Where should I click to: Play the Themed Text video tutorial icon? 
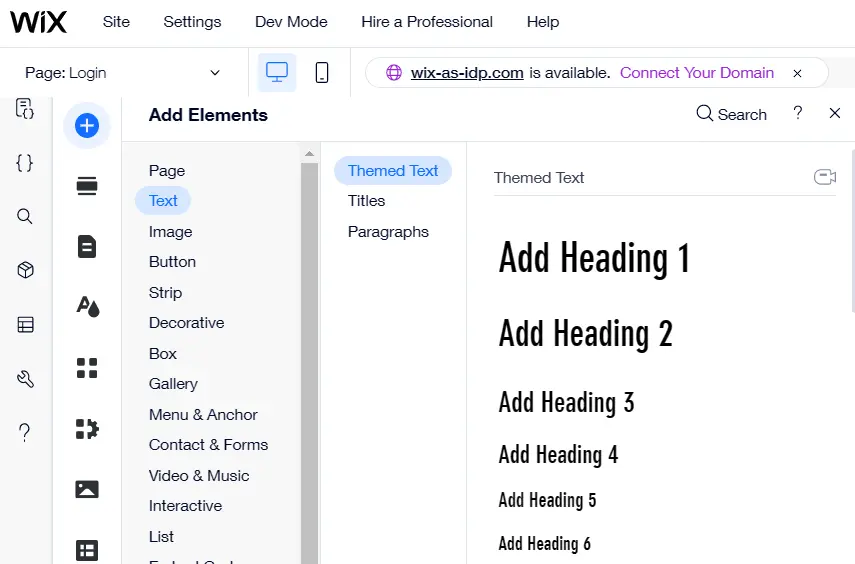pos(825,177)
